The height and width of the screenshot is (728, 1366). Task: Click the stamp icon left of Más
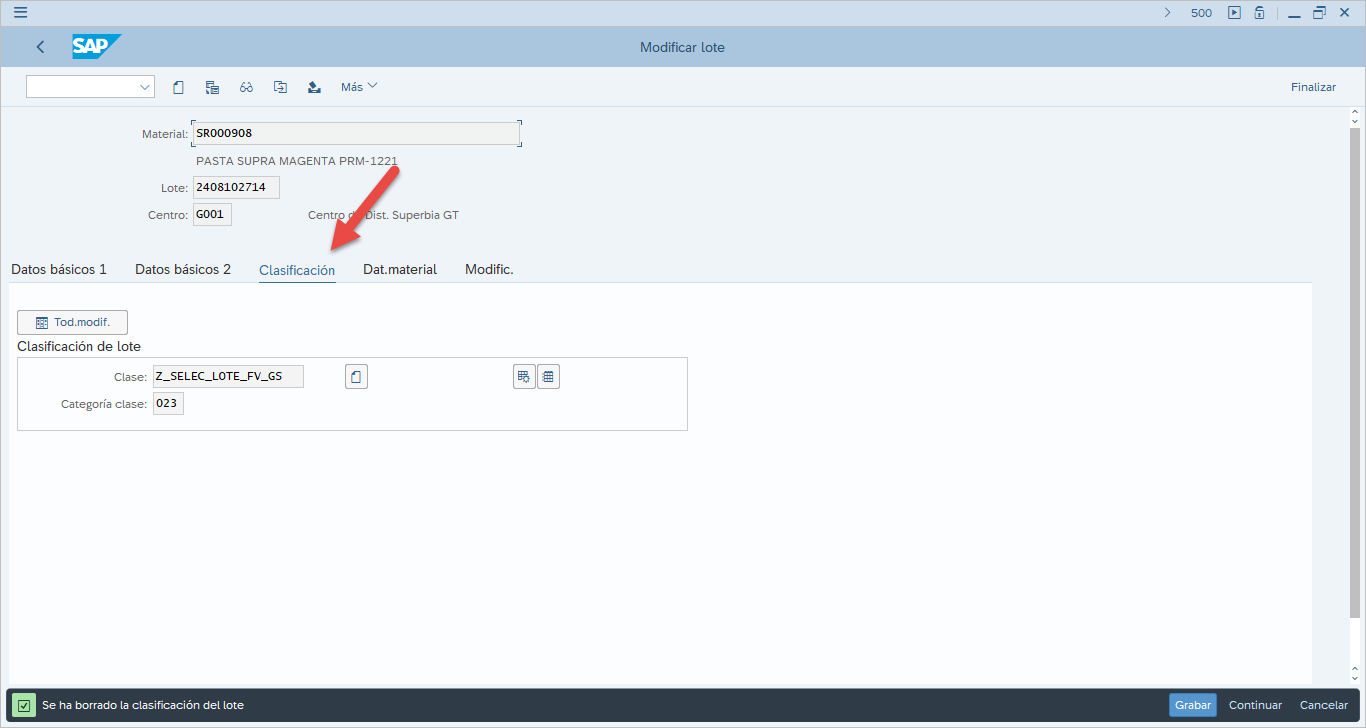[x=314, y=87]
